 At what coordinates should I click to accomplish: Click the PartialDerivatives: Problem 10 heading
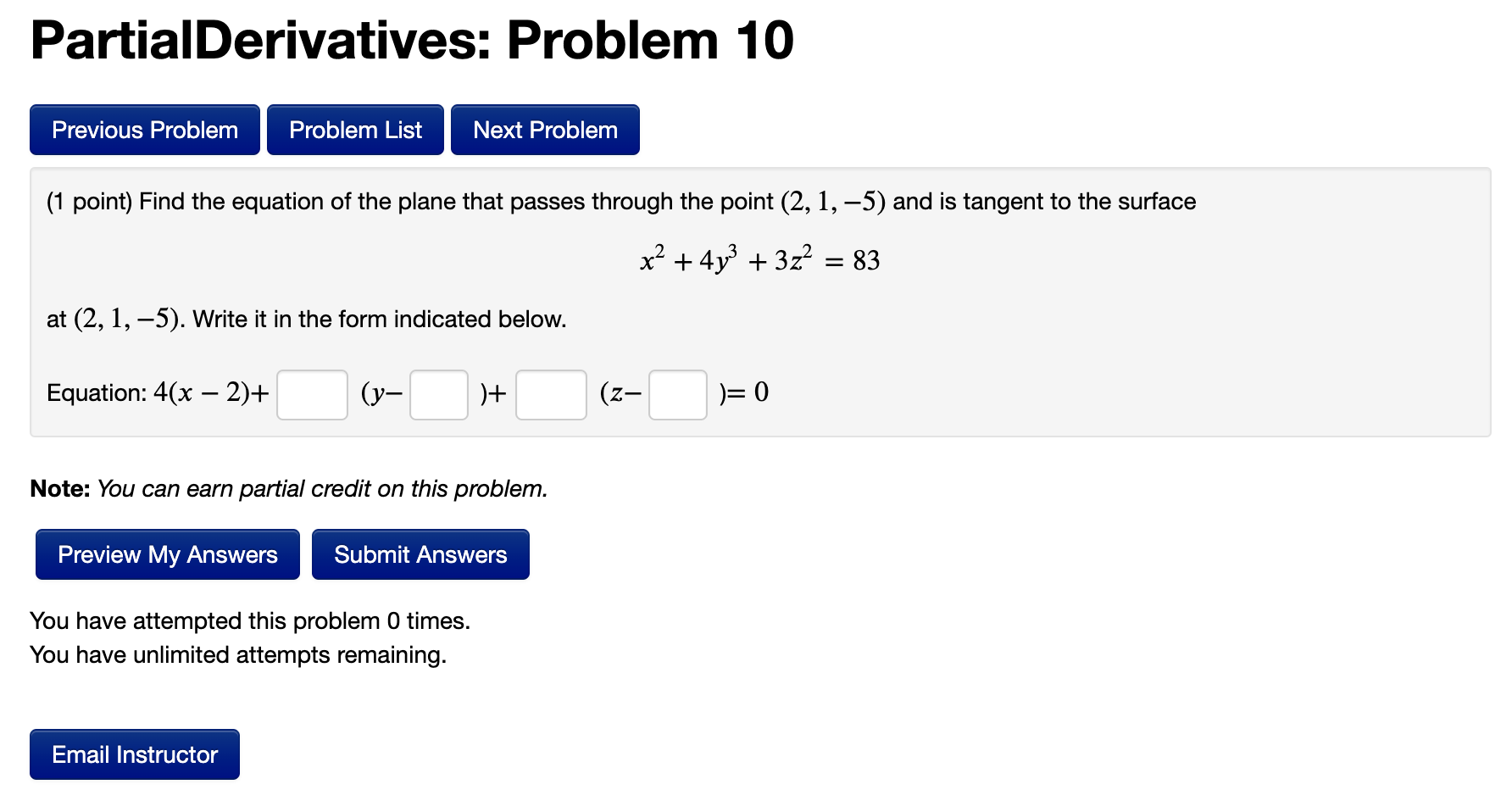point(410,39)
